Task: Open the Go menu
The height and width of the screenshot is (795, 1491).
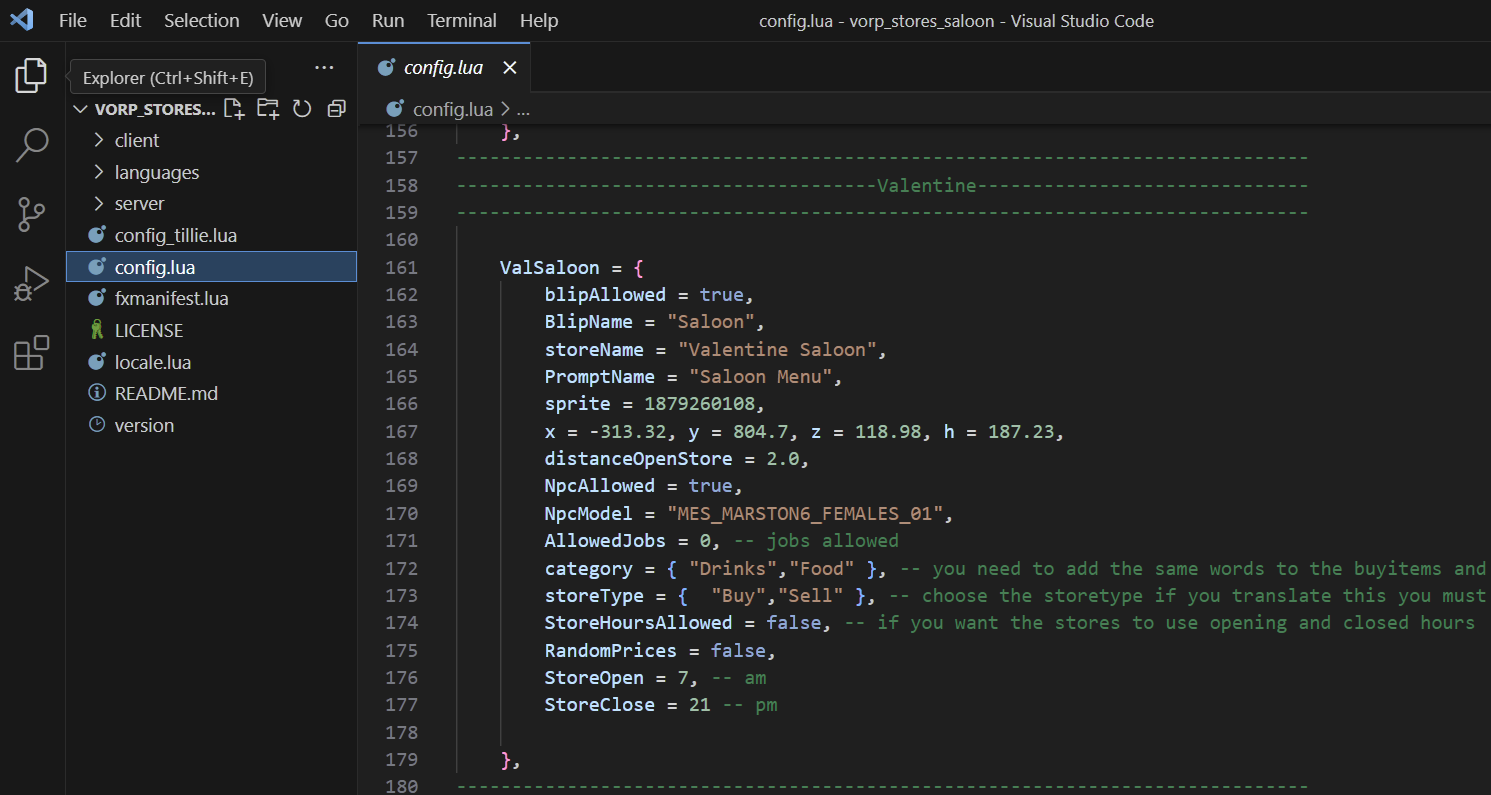Action: point(337,20)
